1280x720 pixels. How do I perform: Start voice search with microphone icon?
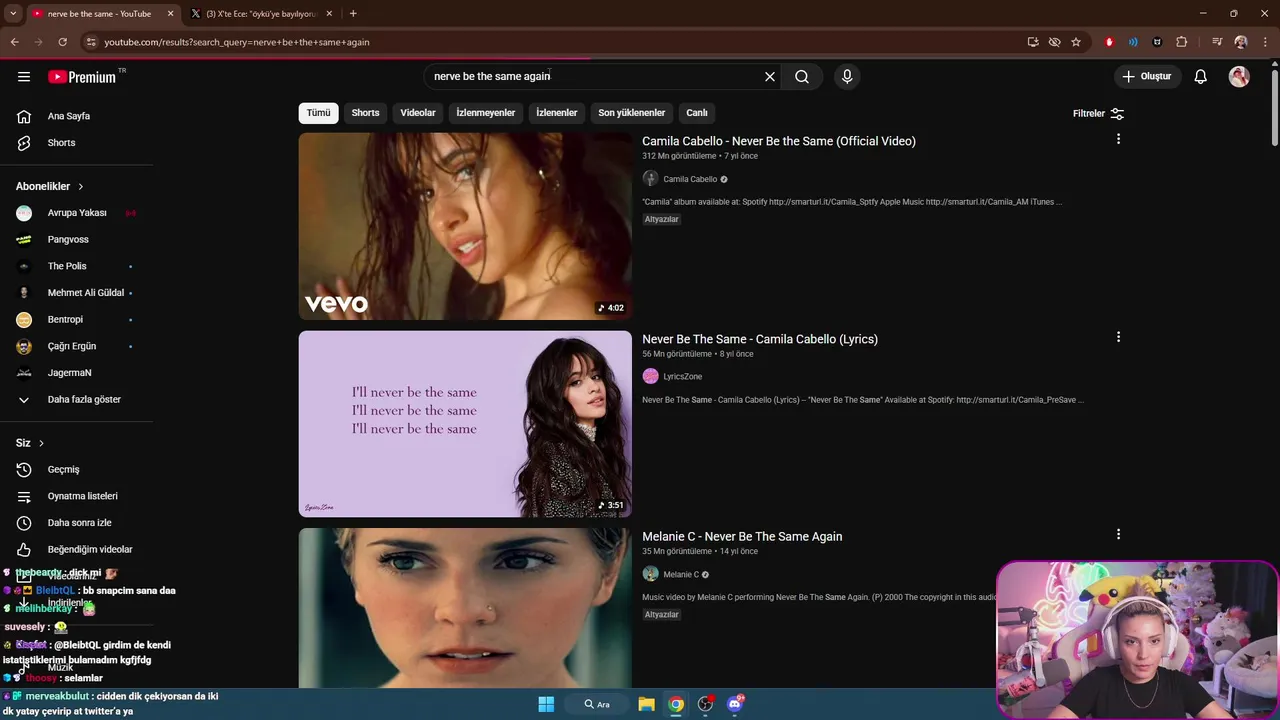[x=847, y=77]
